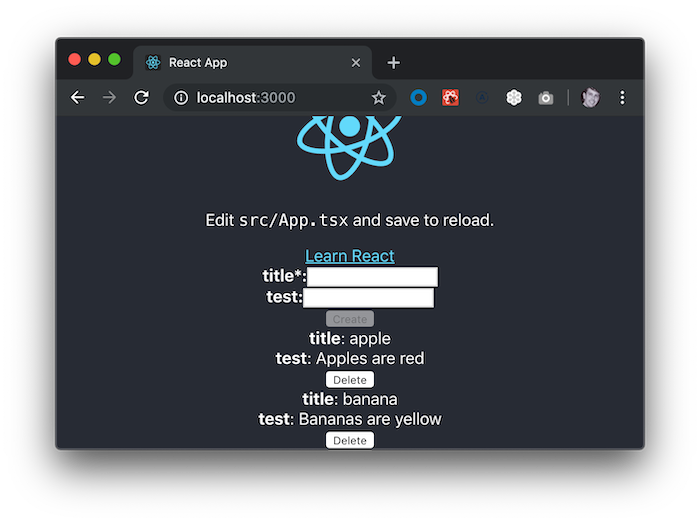Minimize the window with the yellow button
Screen dimensions: 700x523
[94, 59]
